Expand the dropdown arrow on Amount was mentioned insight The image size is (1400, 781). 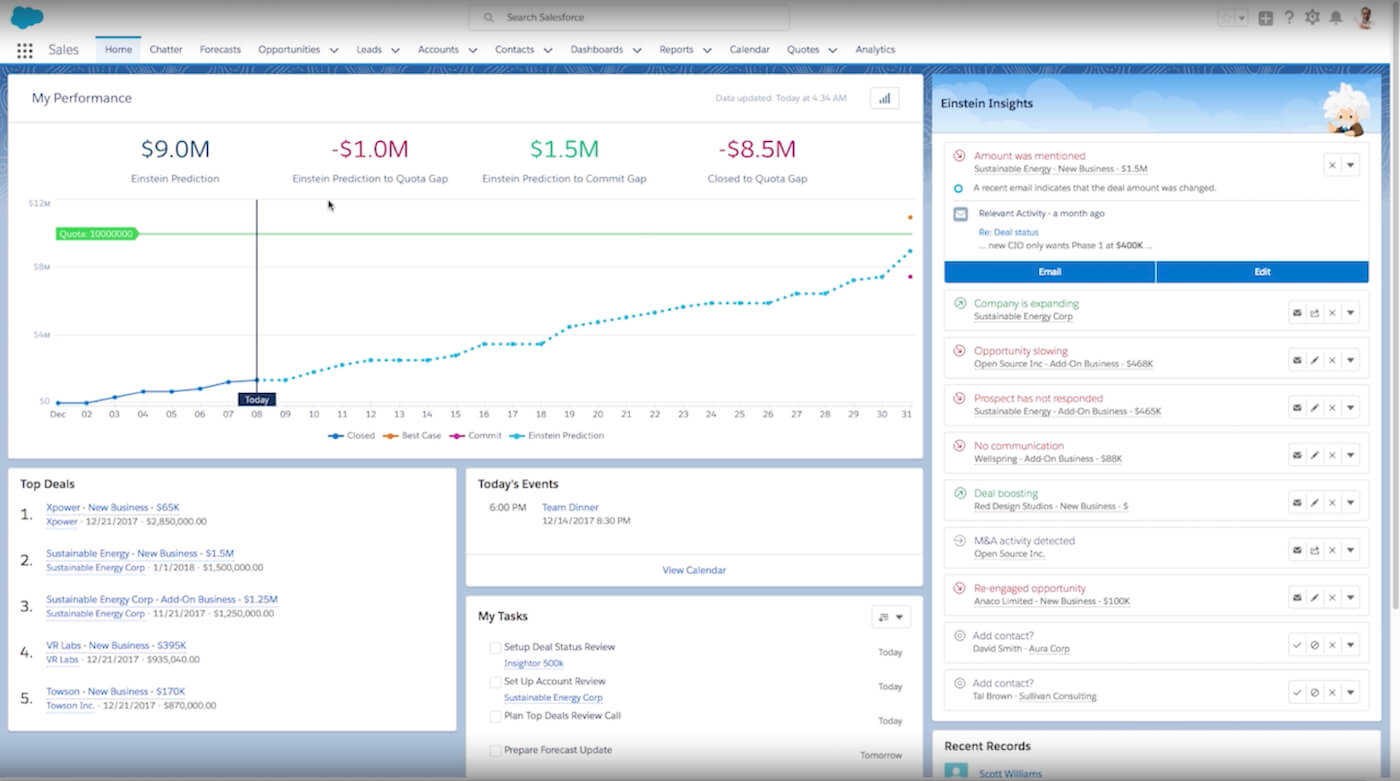point(1351,165)
